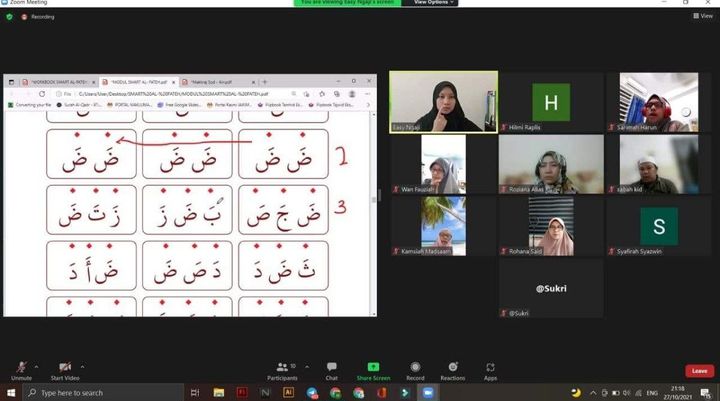Open the View layout menu
Viewport: 720px width, 401px height.
(x=705, y=16)
